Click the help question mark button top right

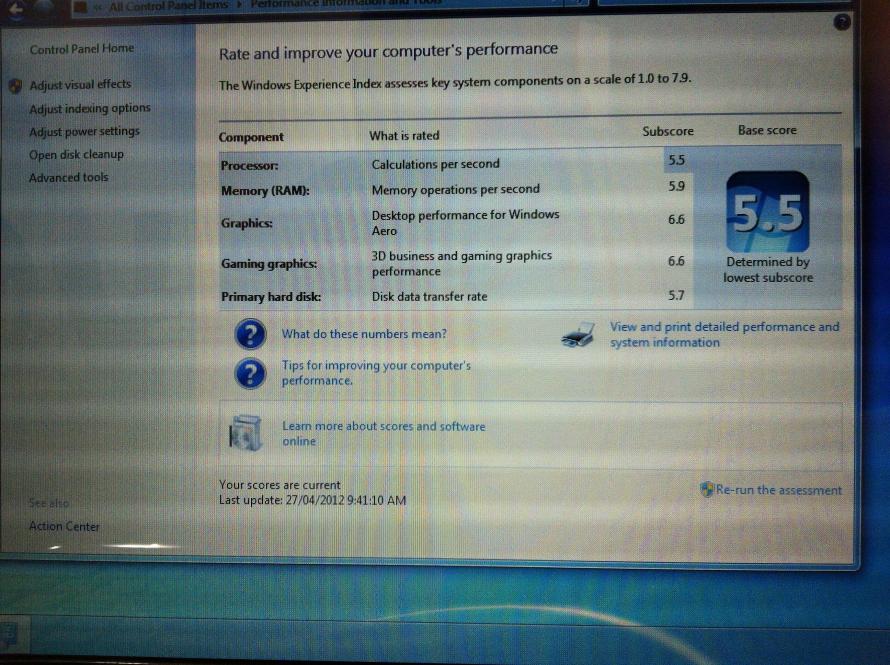coord(842,22)
